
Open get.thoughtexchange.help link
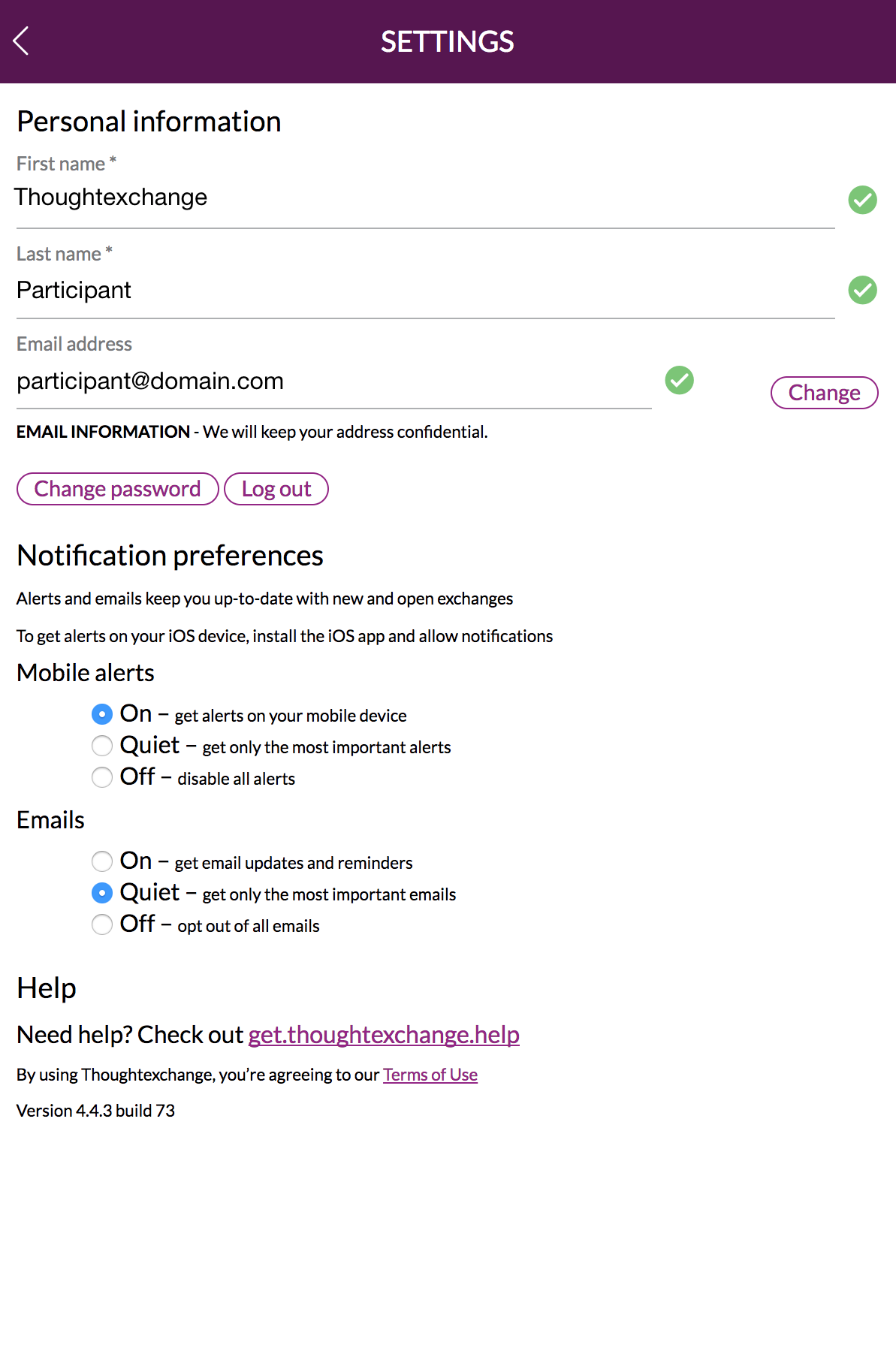pos(384,1035)
